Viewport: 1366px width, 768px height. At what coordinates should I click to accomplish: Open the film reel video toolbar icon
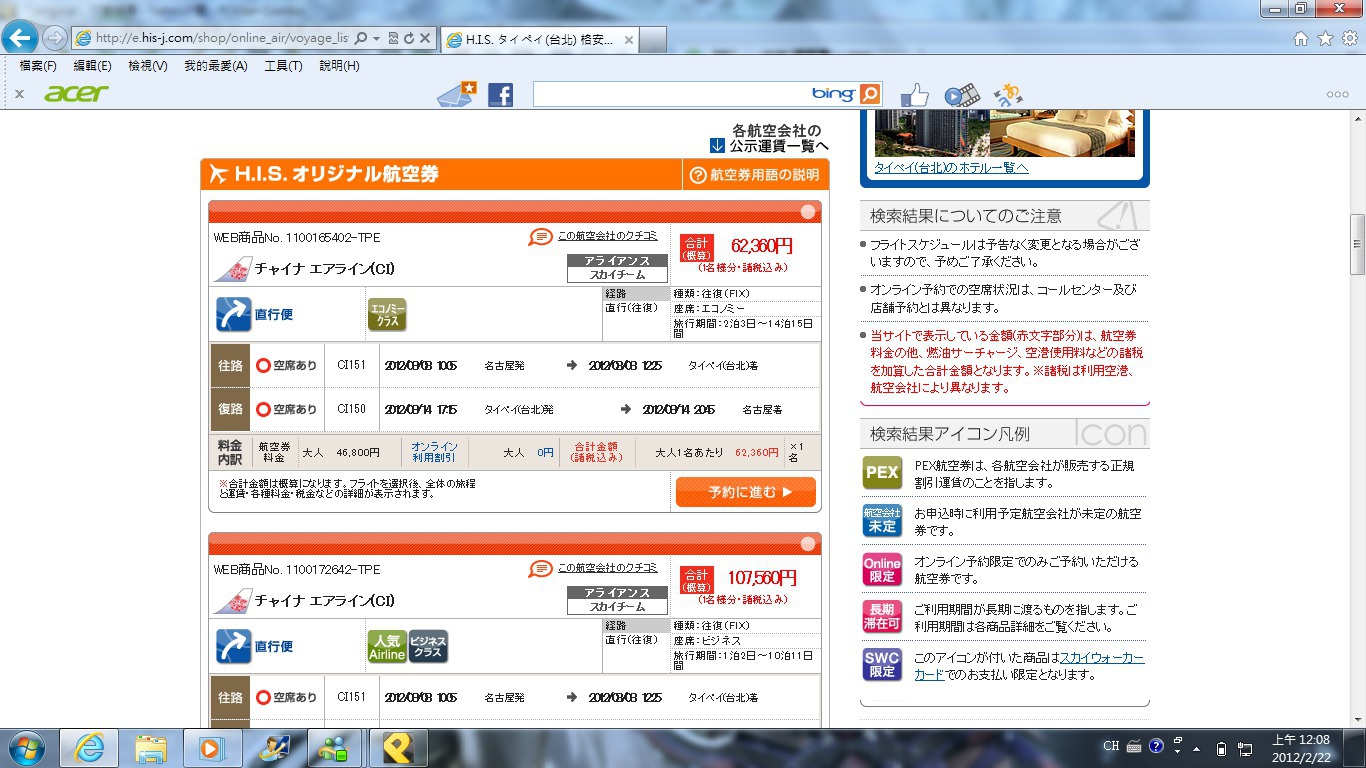coord(960,95)
